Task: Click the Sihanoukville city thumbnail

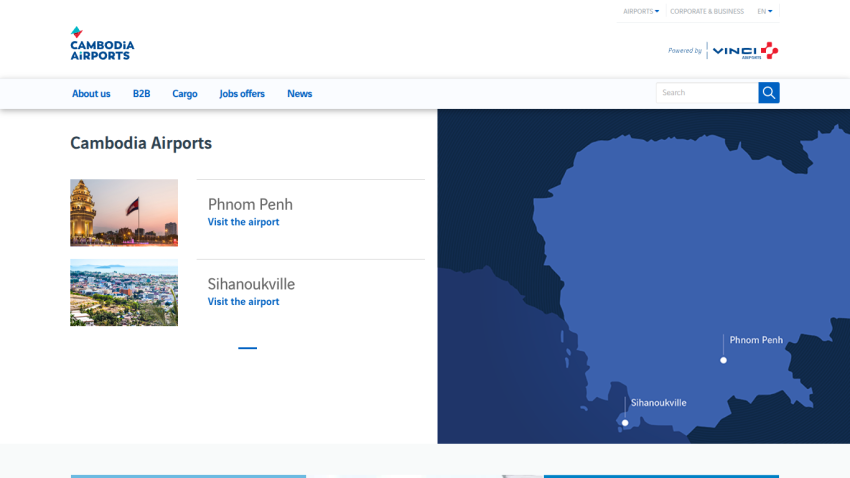Action: click(124, 293)
